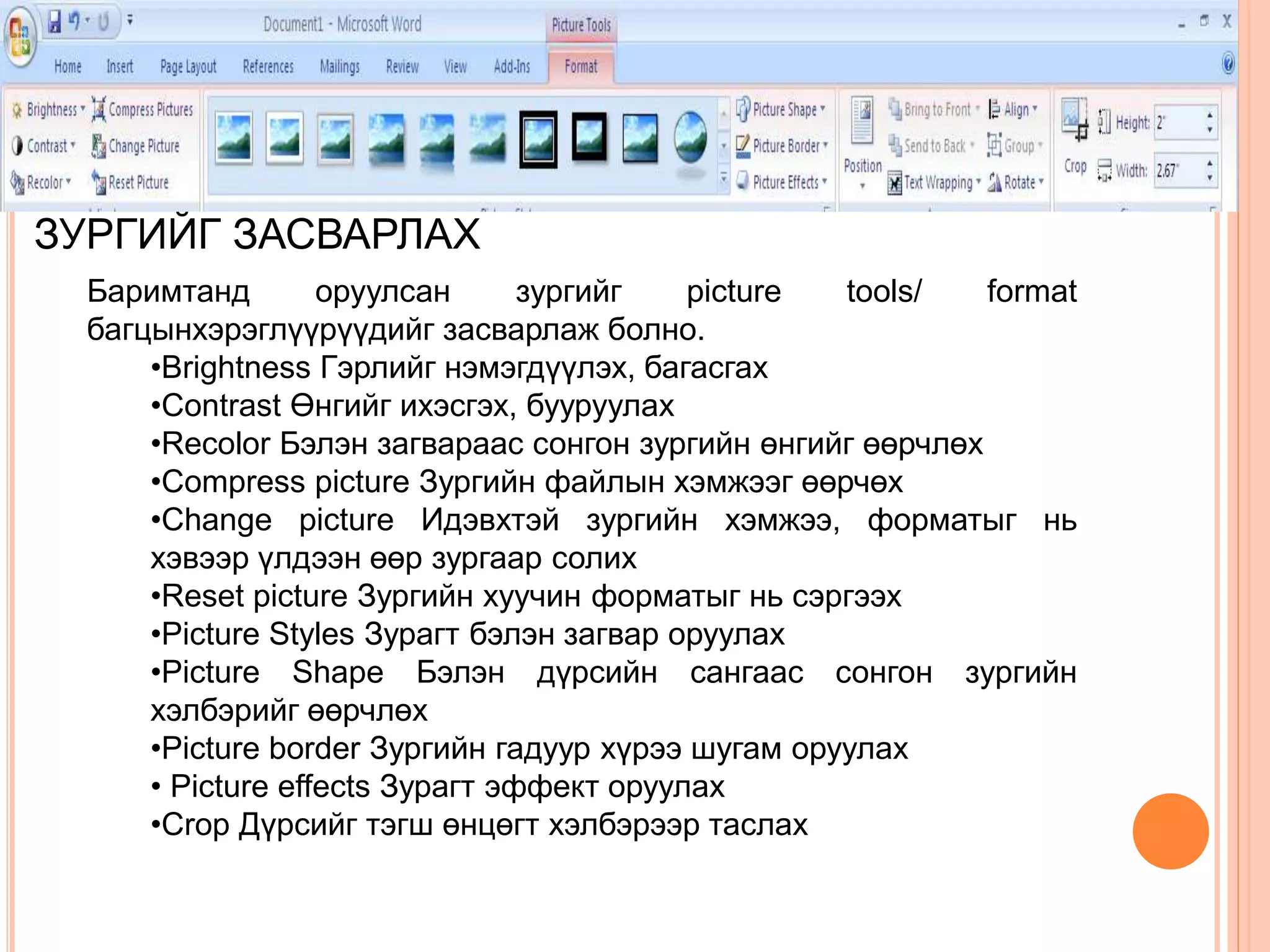Apply the third picture style with drop shadow
Image resolution: width=1270 pixels, height=952 pixels.
click(x=335, y=140)
